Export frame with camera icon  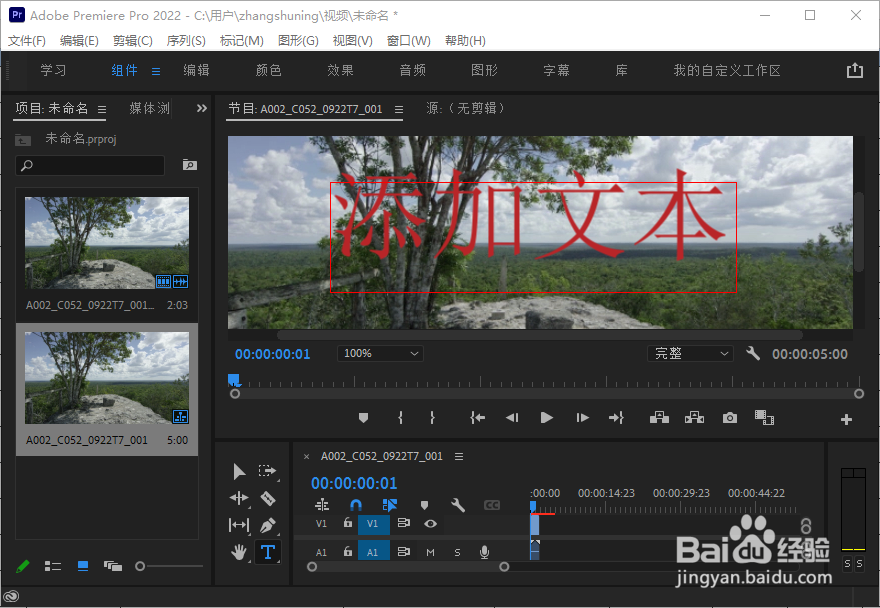pyautogui.click(x=730, y=418)
